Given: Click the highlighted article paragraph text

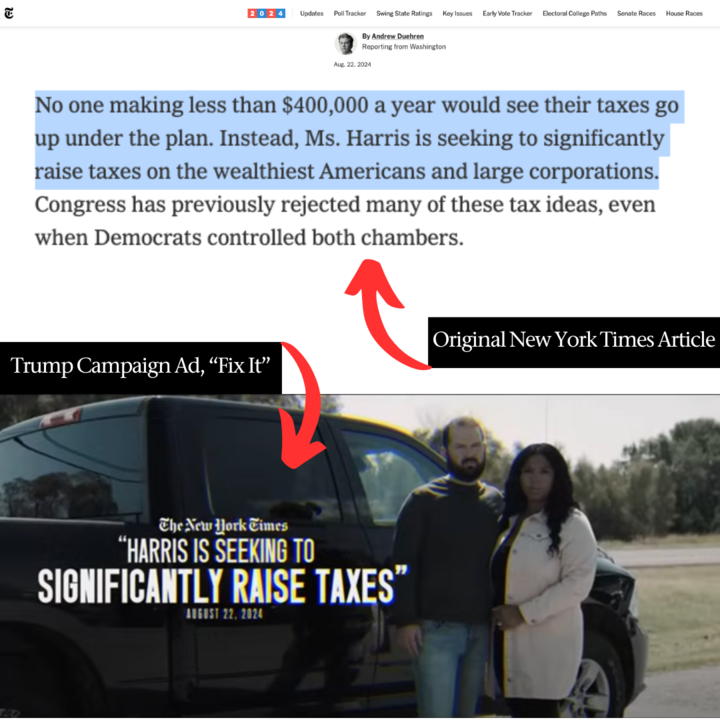Looking at the screenshot, I should pos(359,140).
